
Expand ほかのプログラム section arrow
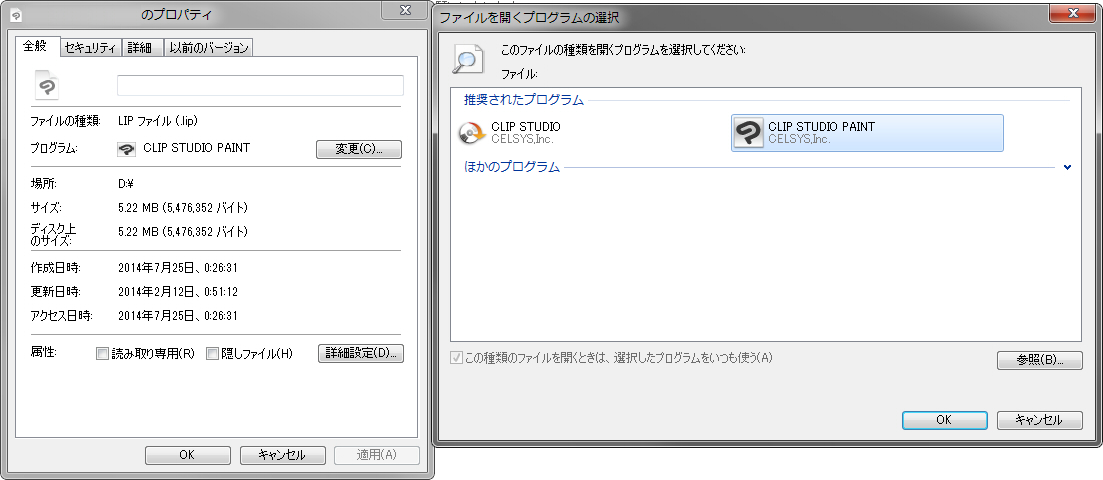click(1068, 168)
